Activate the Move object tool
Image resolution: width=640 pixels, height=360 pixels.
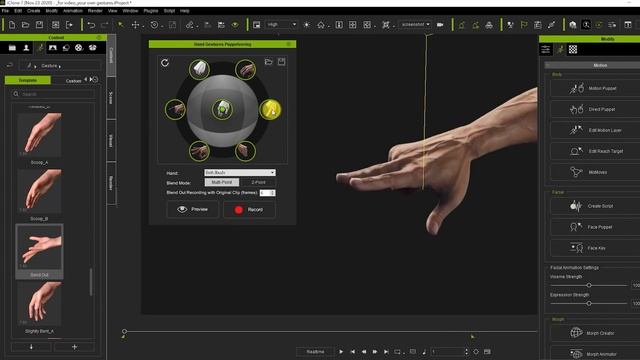pyautogui.click(x=136, y=25)
